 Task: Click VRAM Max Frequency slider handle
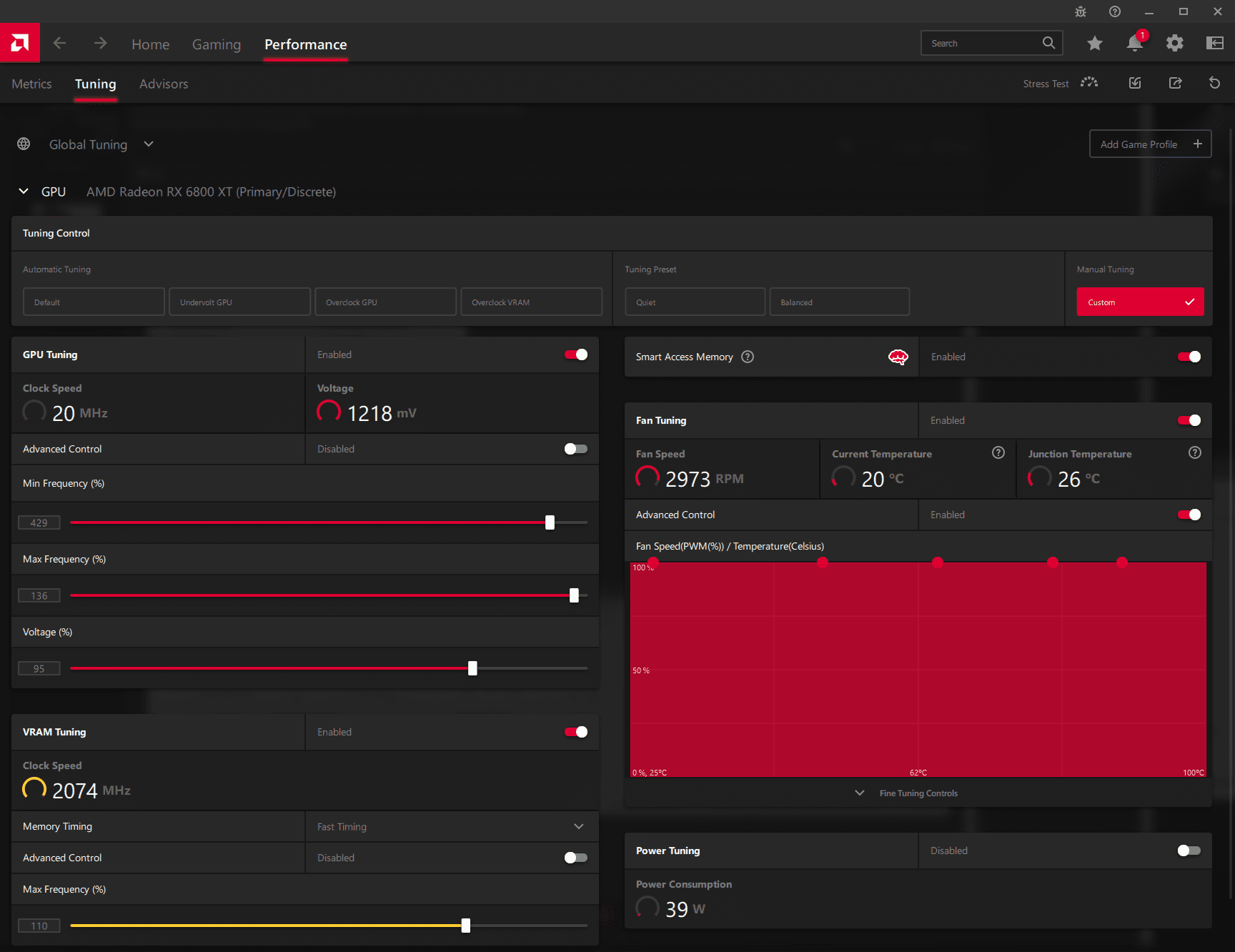(x=466, y=926)
